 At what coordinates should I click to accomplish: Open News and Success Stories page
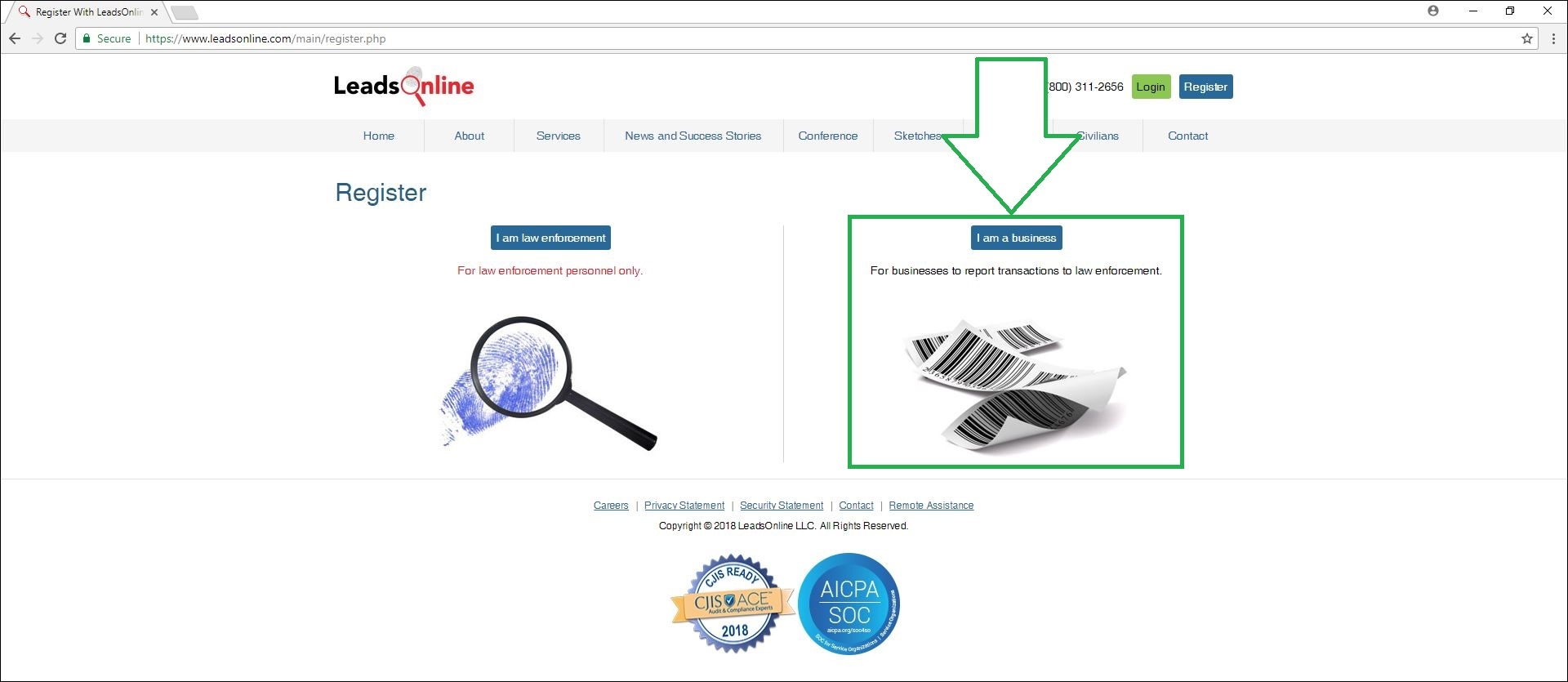(693, 136)
